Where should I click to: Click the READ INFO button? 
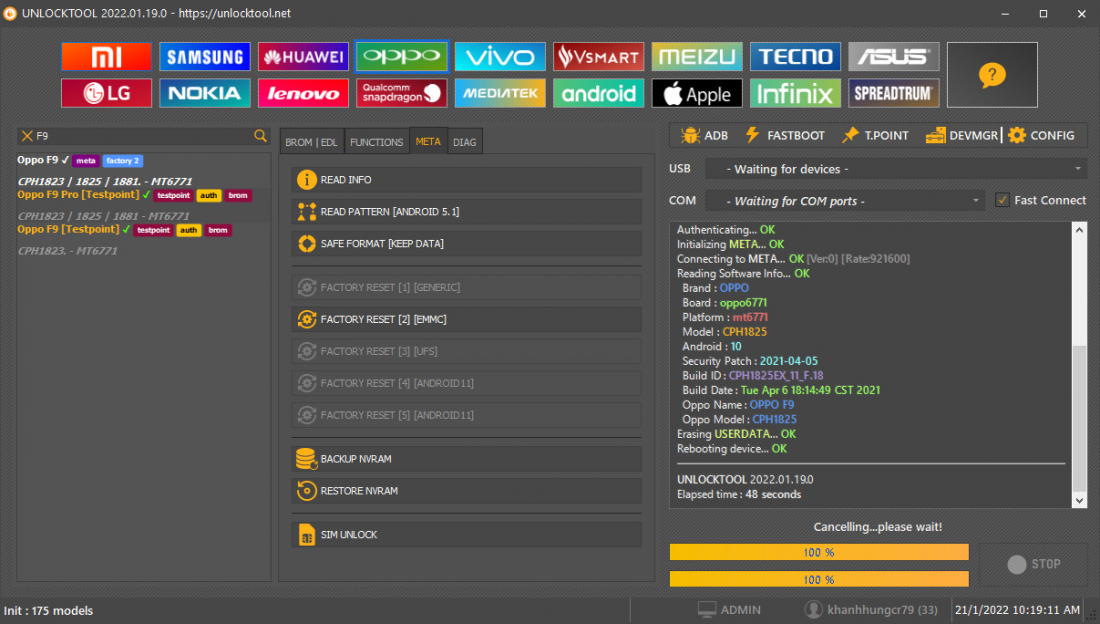(x=467, y=180)
